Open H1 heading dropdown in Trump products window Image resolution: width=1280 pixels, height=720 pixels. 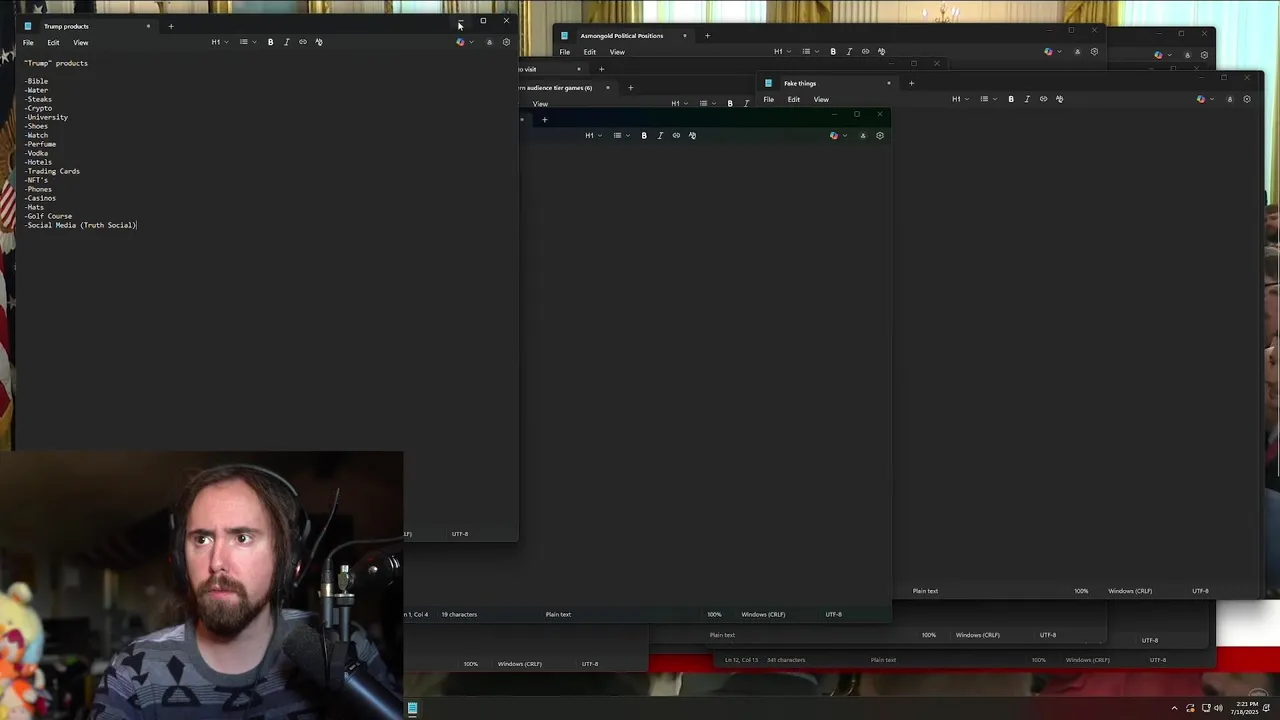point(219,42)
